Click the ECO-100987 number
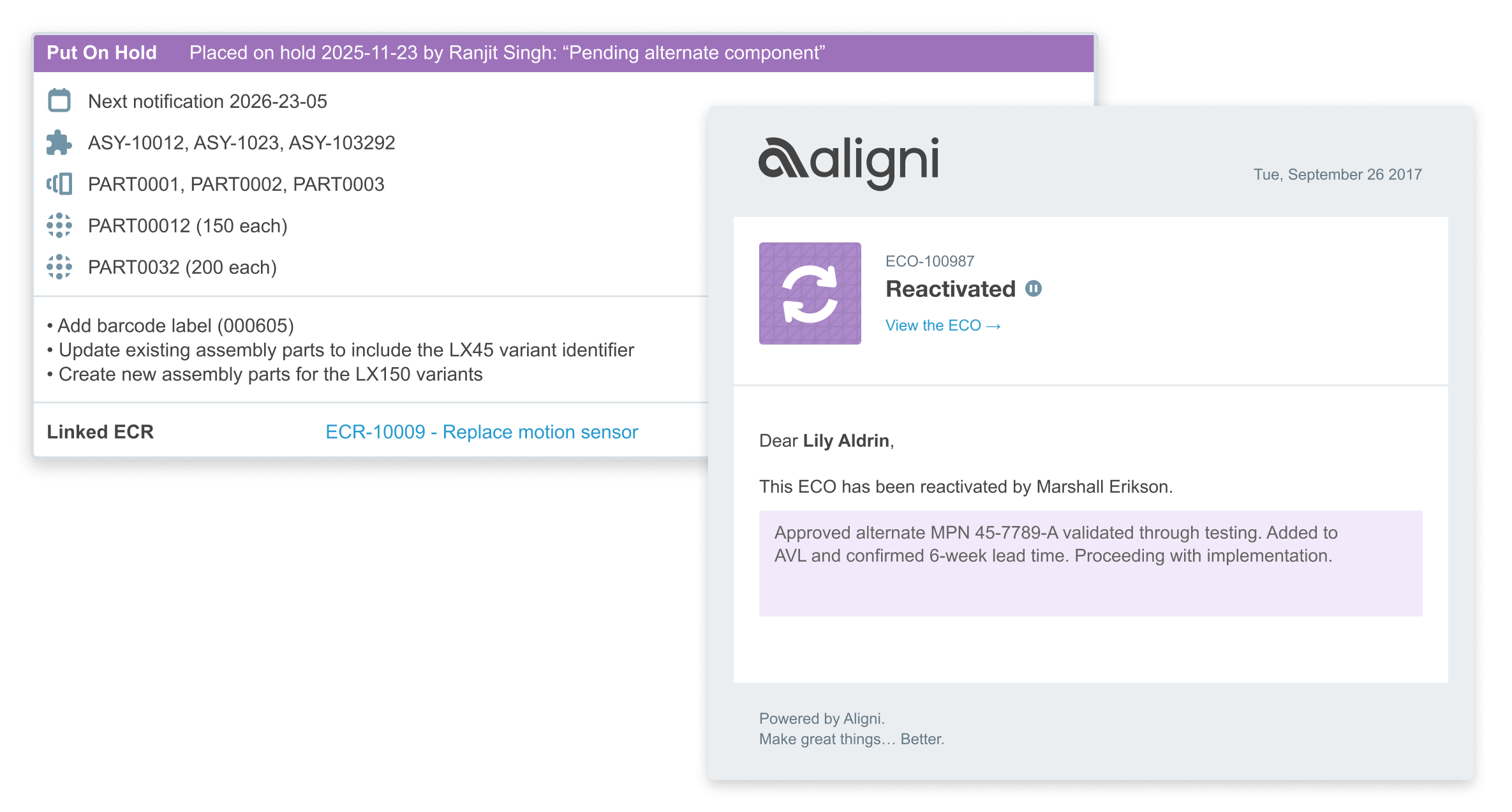This screenshot has width=1512, height=812. [x=930, y=261]
